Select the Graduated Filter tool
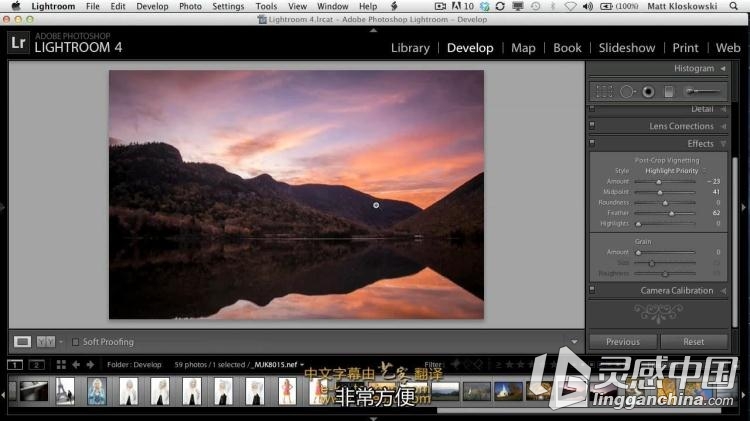This screenshot has width=750, height=421. click(669, 91)
